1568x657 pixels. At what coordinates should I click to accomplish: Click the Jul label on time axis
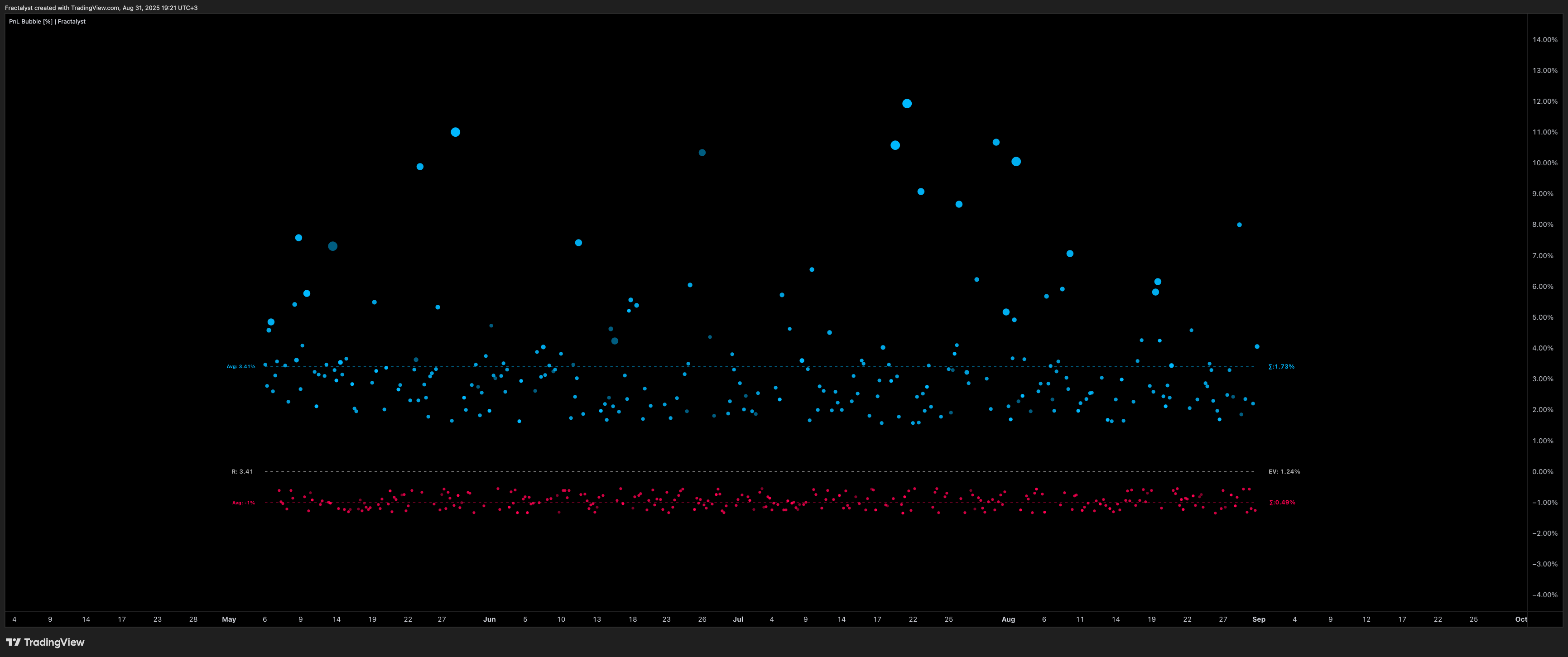coord(738,619)
